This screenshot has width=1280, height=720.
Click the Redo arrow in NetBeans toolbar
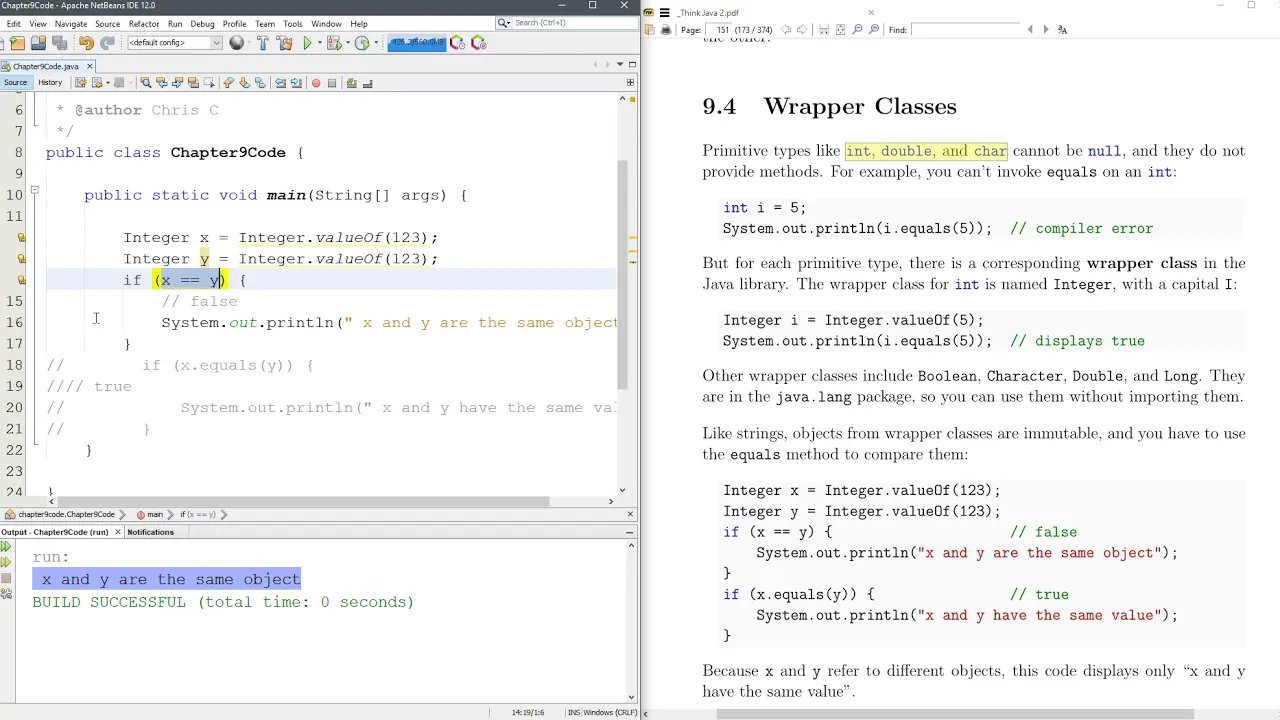pos(107,43)
